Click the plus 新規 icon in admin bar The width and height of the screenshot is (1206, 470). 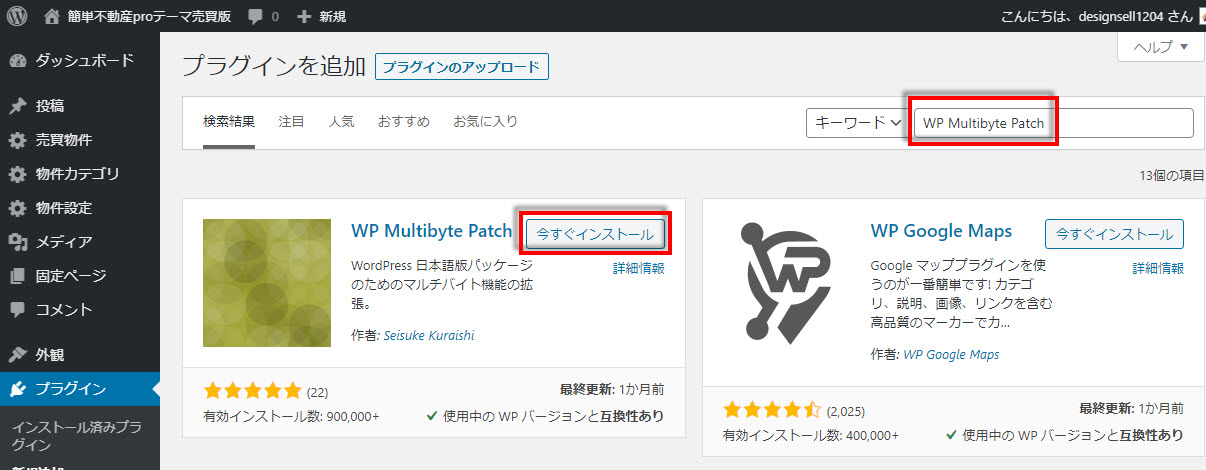tap(305, 17)
